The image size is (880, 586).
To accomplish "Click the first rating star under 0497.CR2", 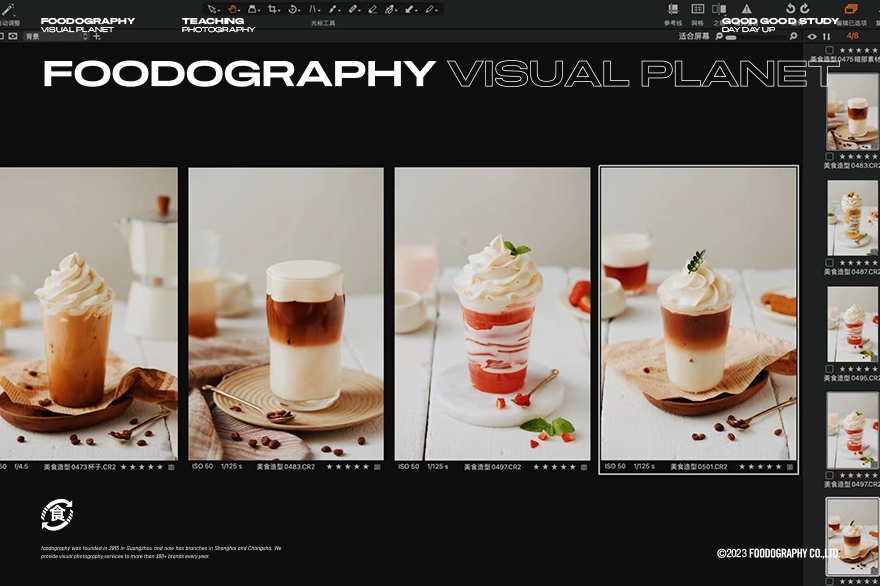I will [x=536, y=467].
